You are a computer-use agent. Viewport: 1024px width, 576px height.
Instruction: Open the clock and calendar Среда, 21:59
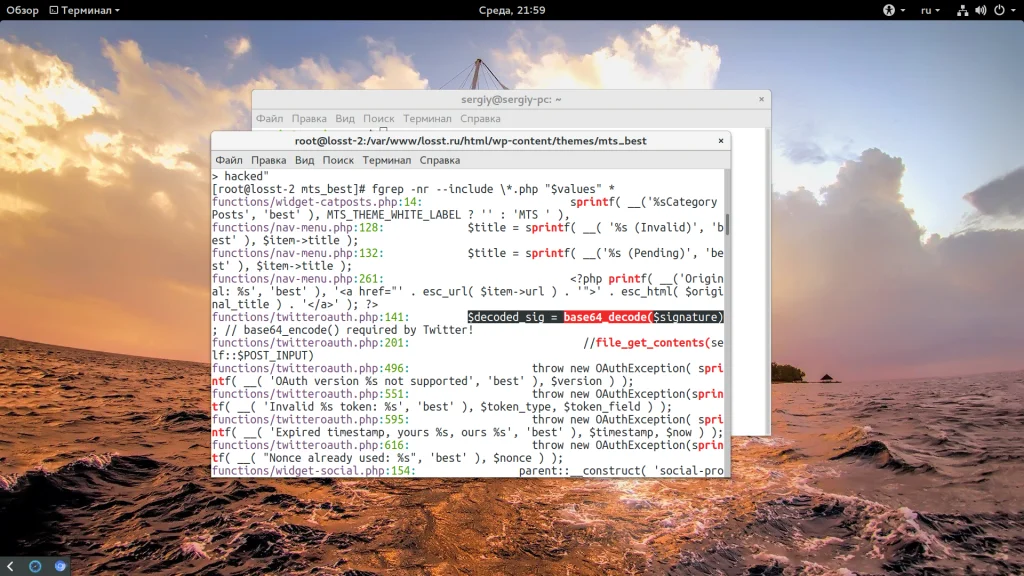pos(512,10)
